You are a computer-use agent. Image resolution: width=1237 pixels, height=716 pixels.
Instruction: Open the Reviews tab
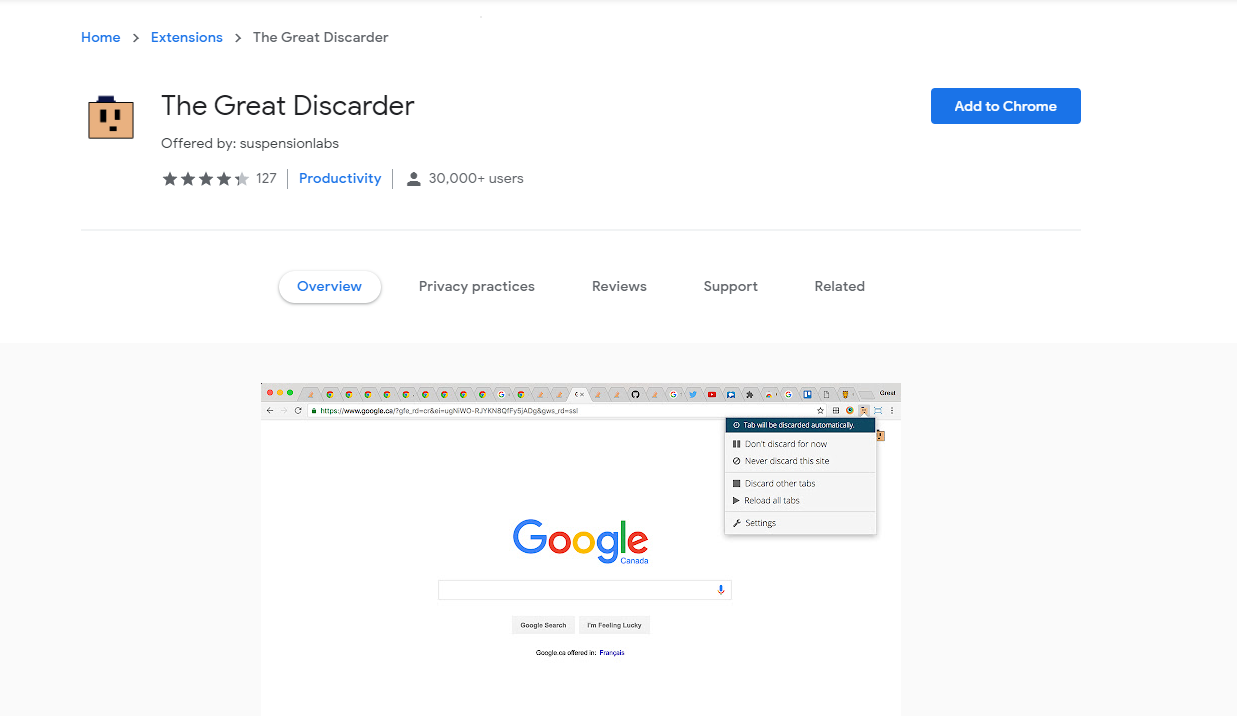(x=619, y=286)
